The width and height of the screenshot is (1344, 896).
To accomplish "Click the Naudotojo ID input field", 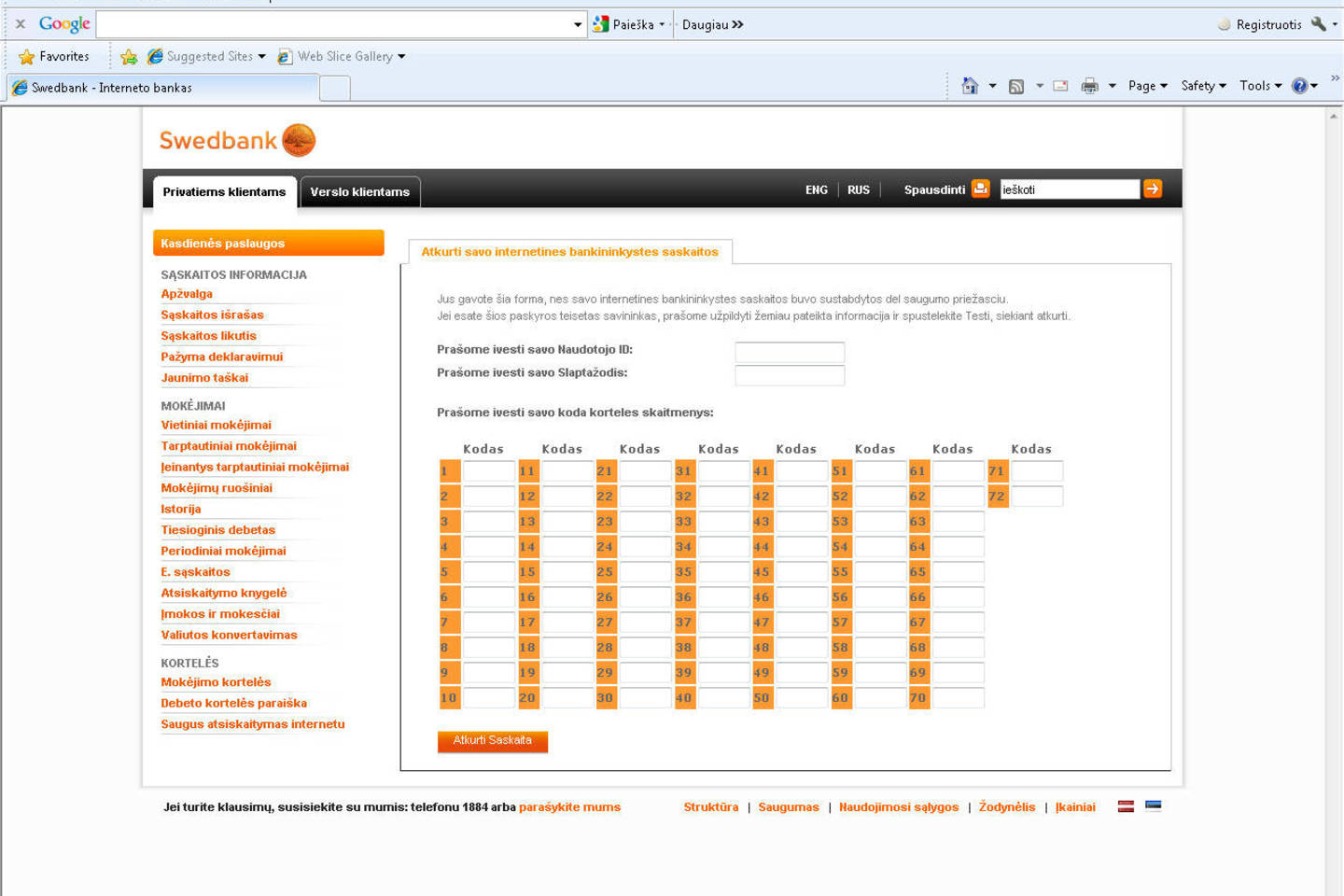I will click(x=790, y=352).
